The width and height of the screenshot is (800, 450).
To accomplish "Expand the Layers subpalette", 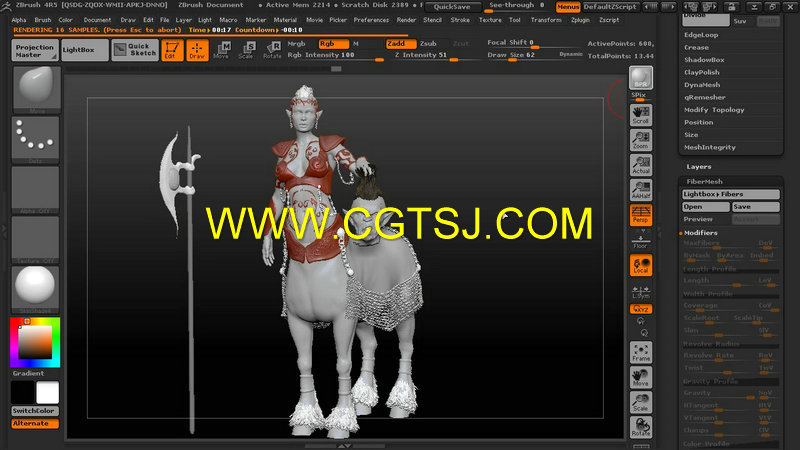I will (698, 167).
